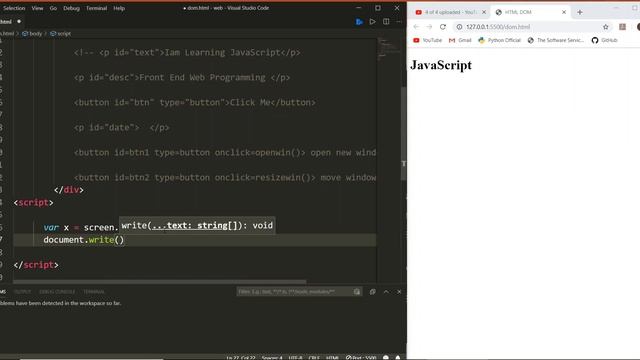Toggle the filter options icon in the Problems filter

point(357,292)
